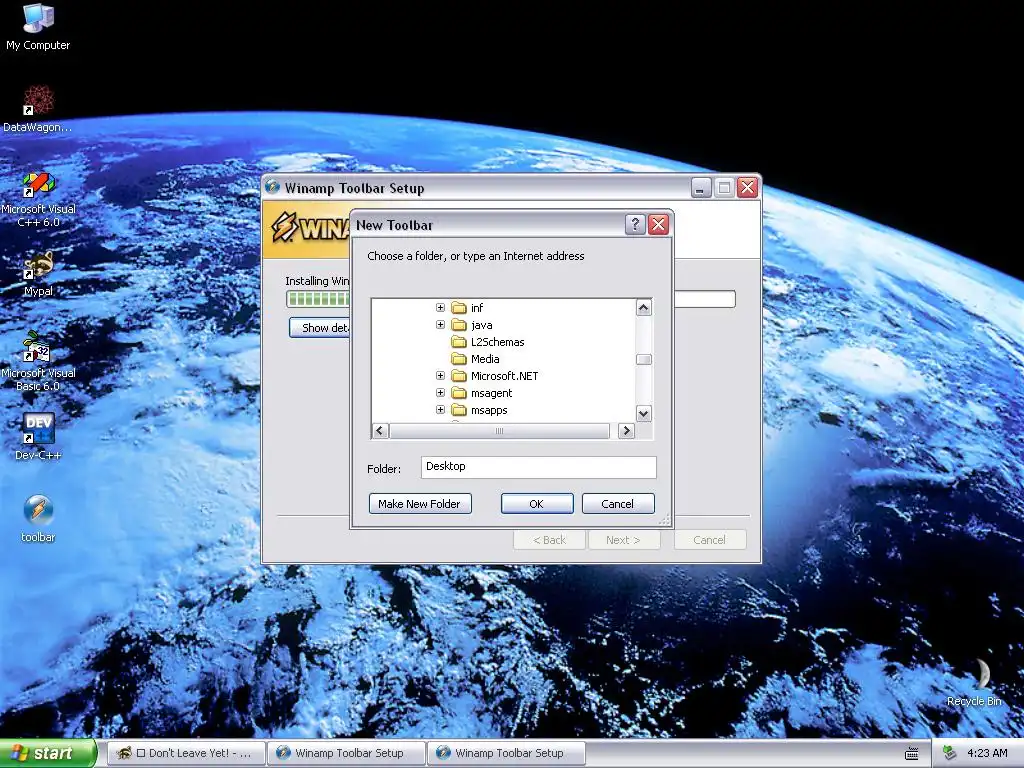Select Mypal browser desktop icon
Viewport: 1024px width, 768px height.
pyautogui.click(x=38, y=274)
